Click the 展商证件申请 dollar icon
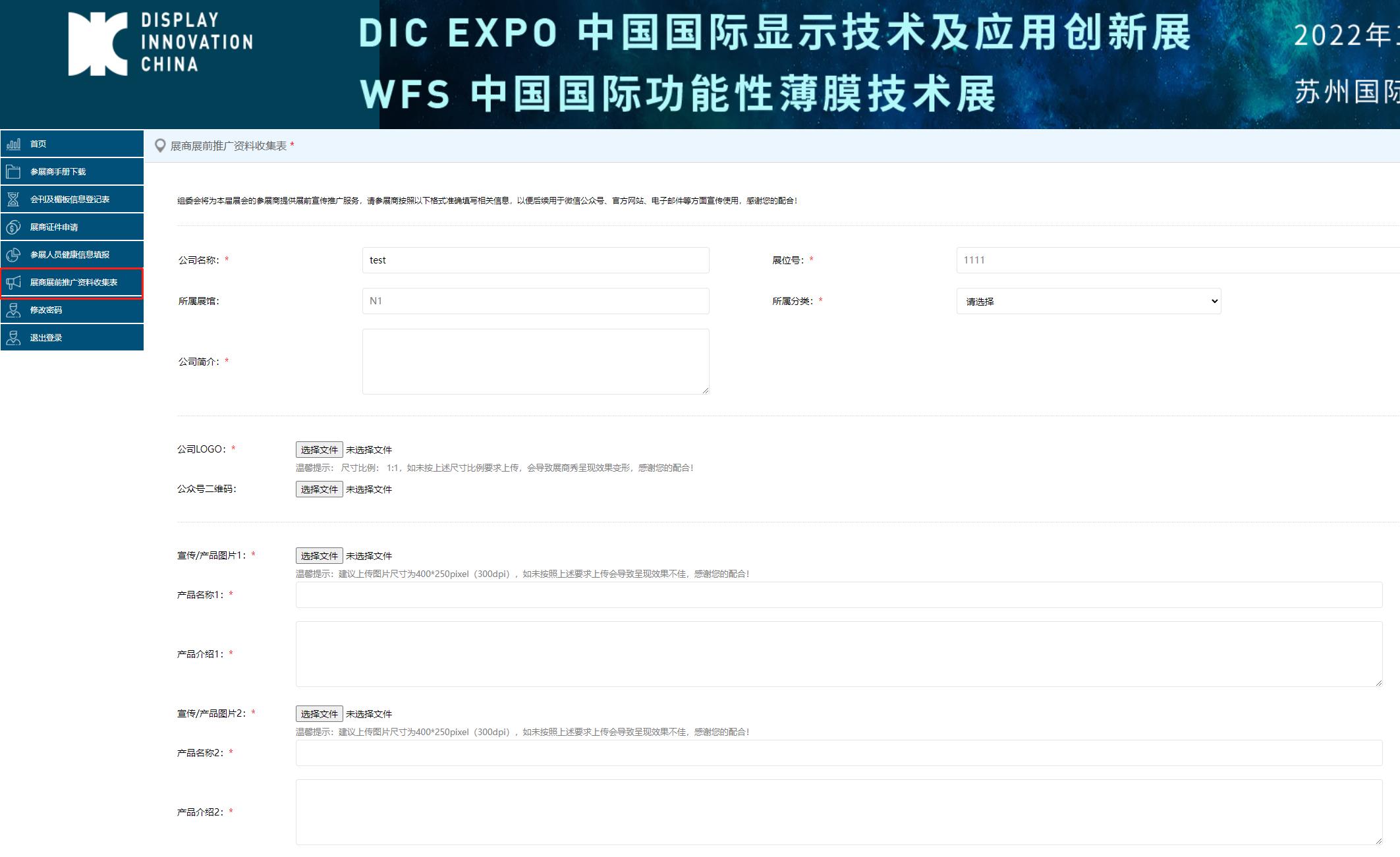1400x857 pixels. point(13,226)
